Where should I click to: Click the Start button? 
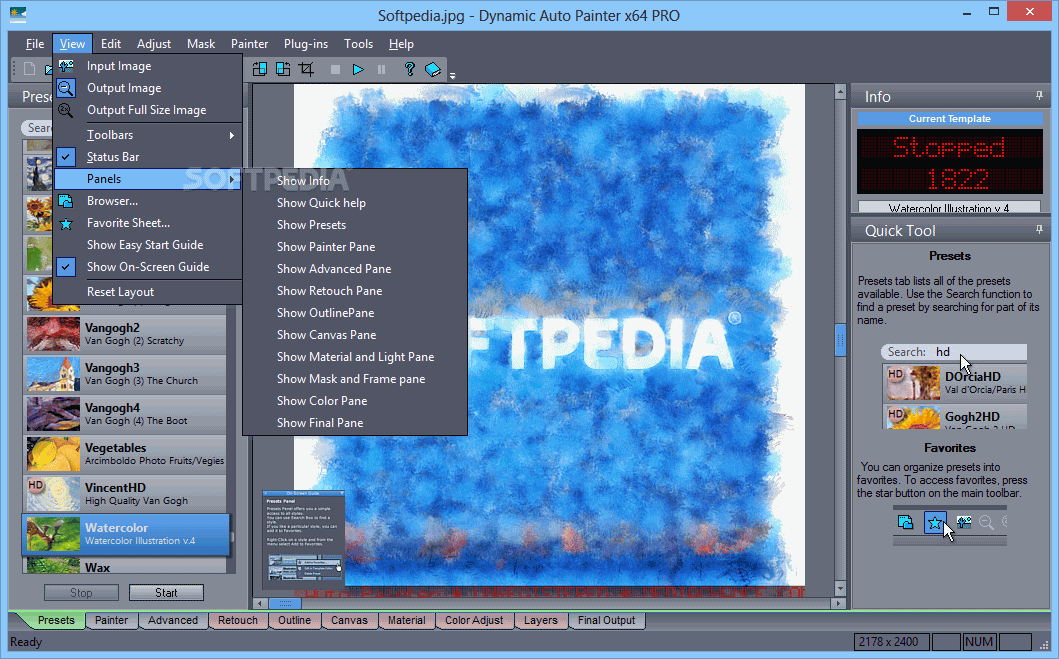click(x=166, y=592)
